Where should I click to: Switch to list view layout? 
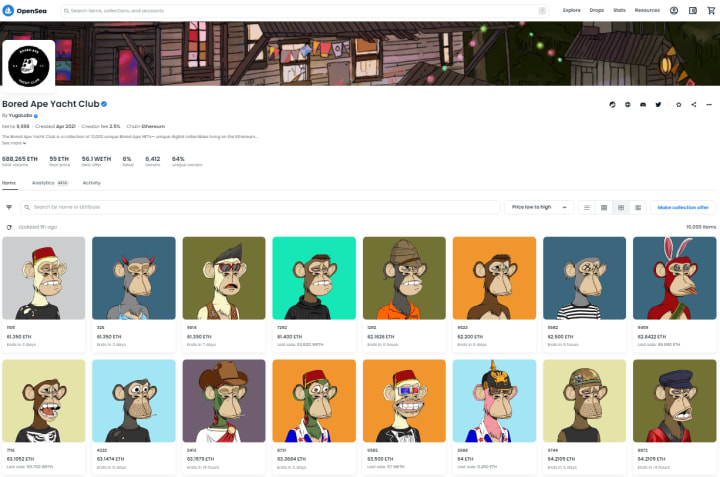[x=587, y=208]
